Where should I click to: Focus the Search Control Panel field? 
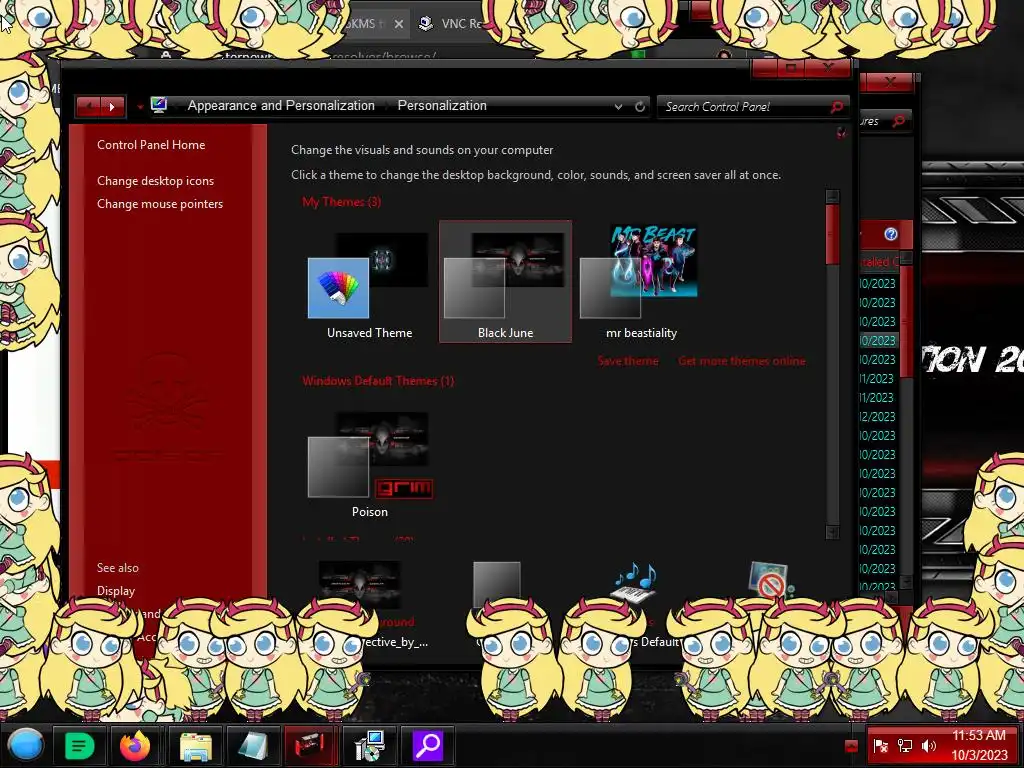[744, 106]
